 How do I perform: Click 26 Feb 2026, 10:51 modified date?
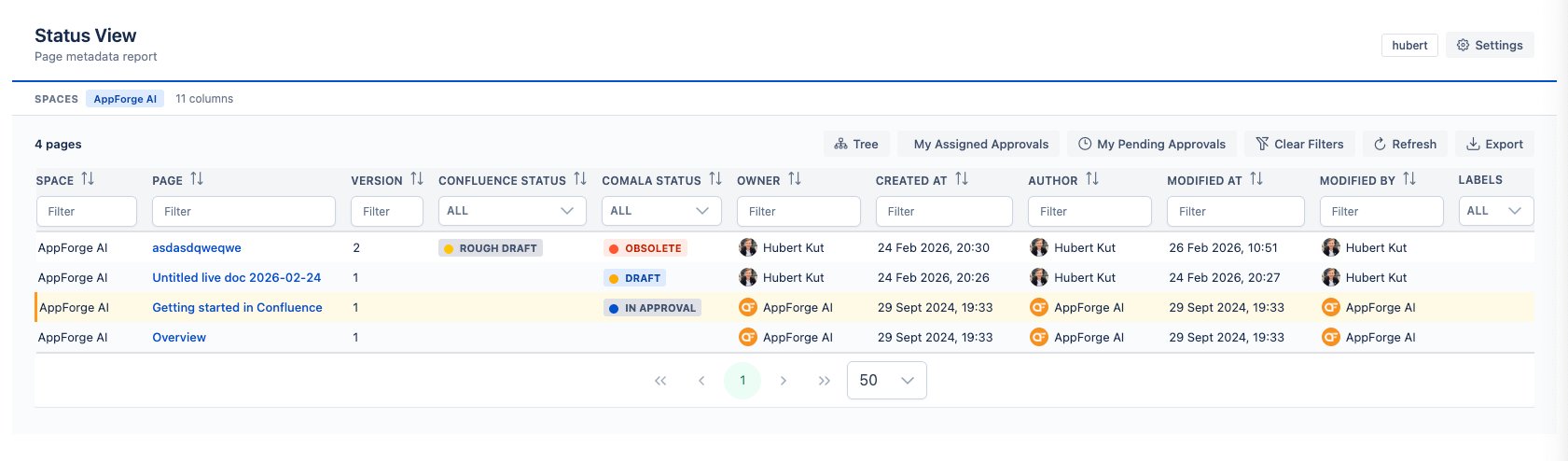pyautogui.click(x=1224, y=247)
